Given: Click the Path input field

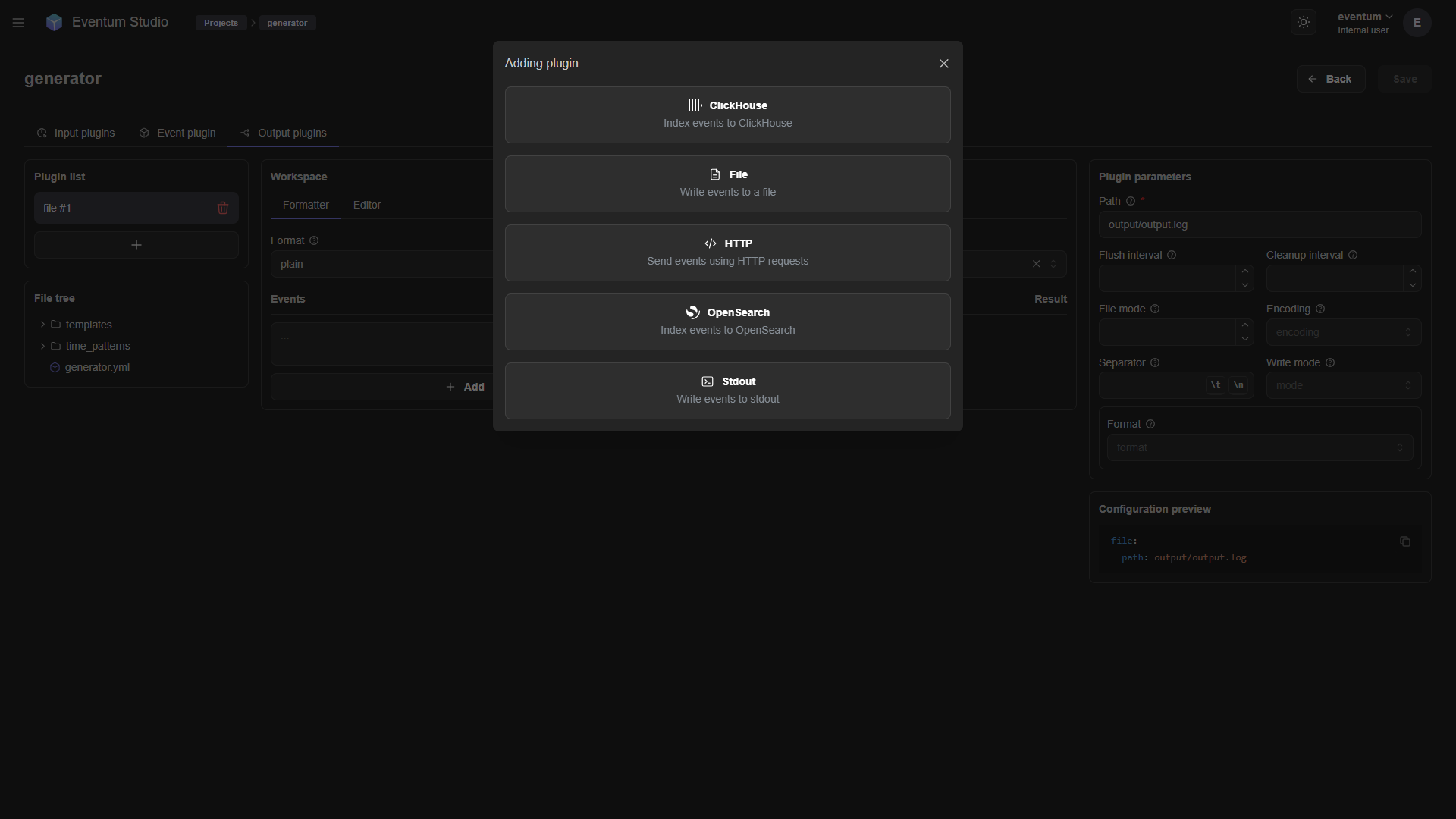Looking at the screenshot, I should (x=1259, y=224).
